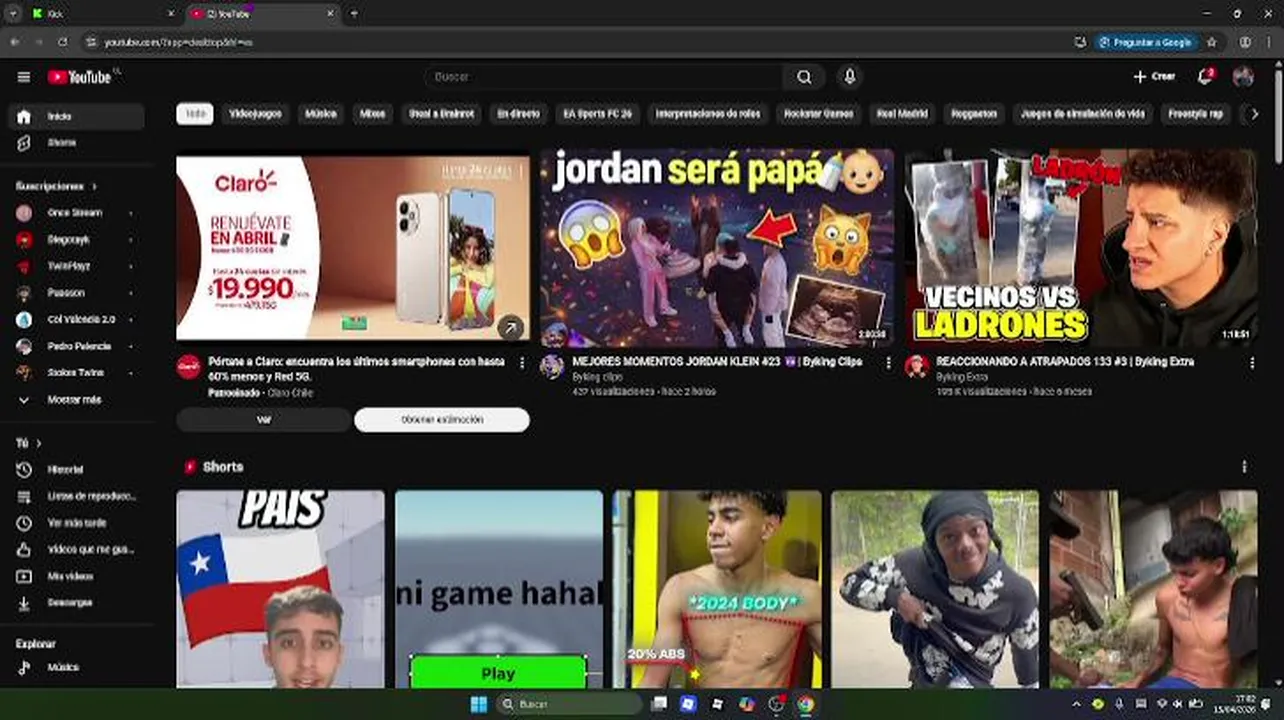This screenshot has height=720, width=1284.
Task: Start voice search with microphone
Action: [x=850, y=77]
